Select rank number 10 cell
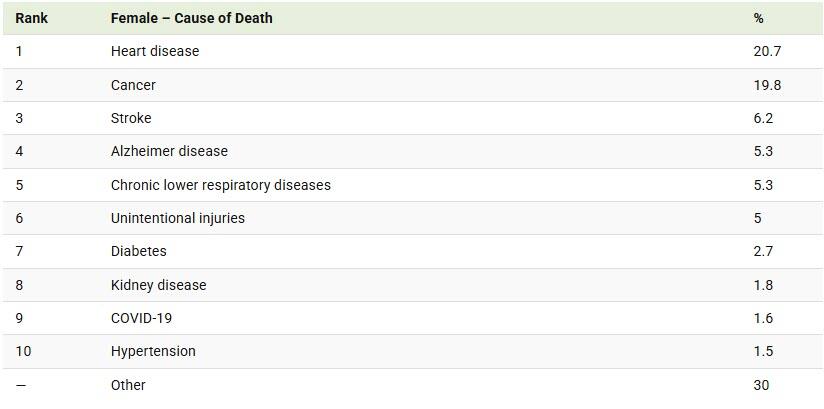This screenshot has width=824, height=409. pyautogui.click(x=22, y=351)
